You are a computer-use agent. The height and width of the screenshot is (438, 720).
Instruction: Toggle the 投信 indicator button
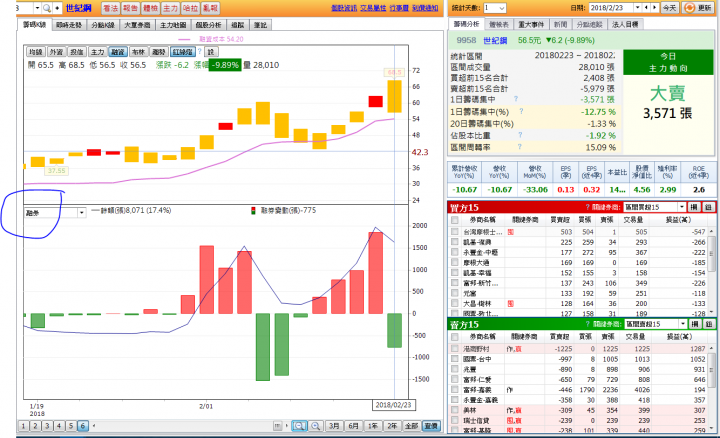click(77, 52)
